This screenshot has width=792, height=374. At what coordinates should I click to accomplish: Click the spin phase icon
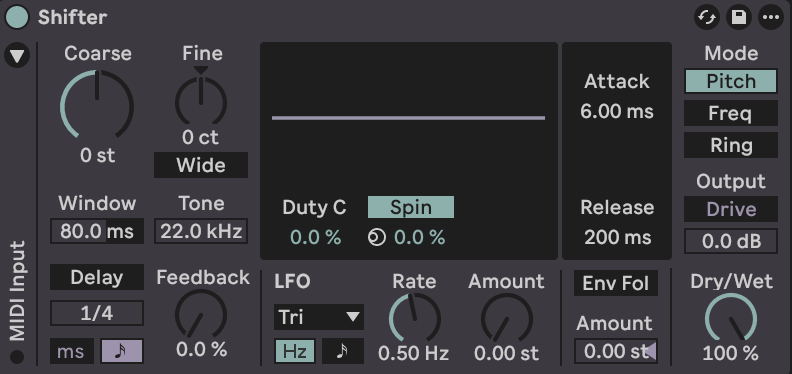pos(377,238)
